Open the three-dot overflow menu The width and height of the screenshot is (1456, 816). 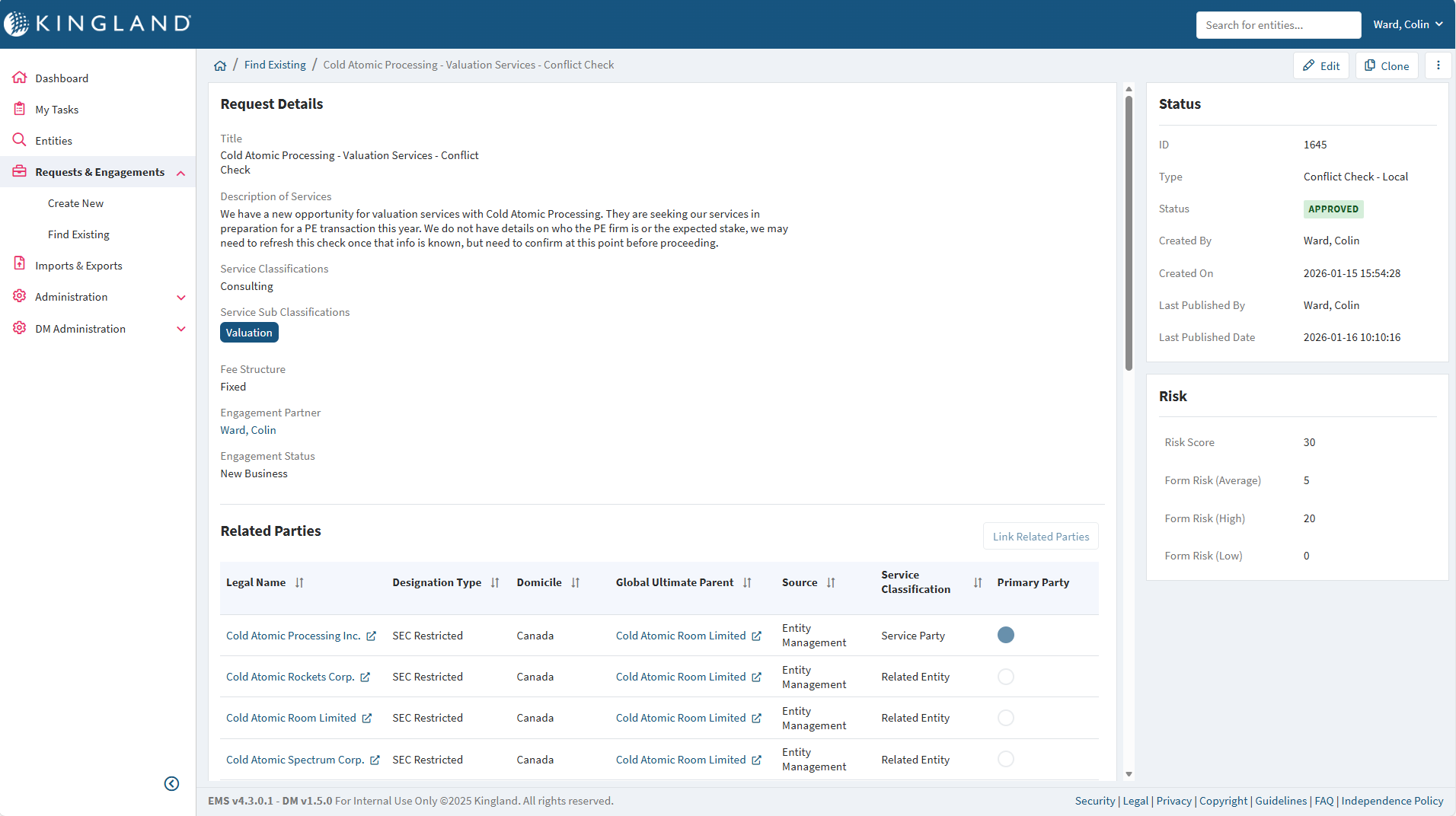1438,65
